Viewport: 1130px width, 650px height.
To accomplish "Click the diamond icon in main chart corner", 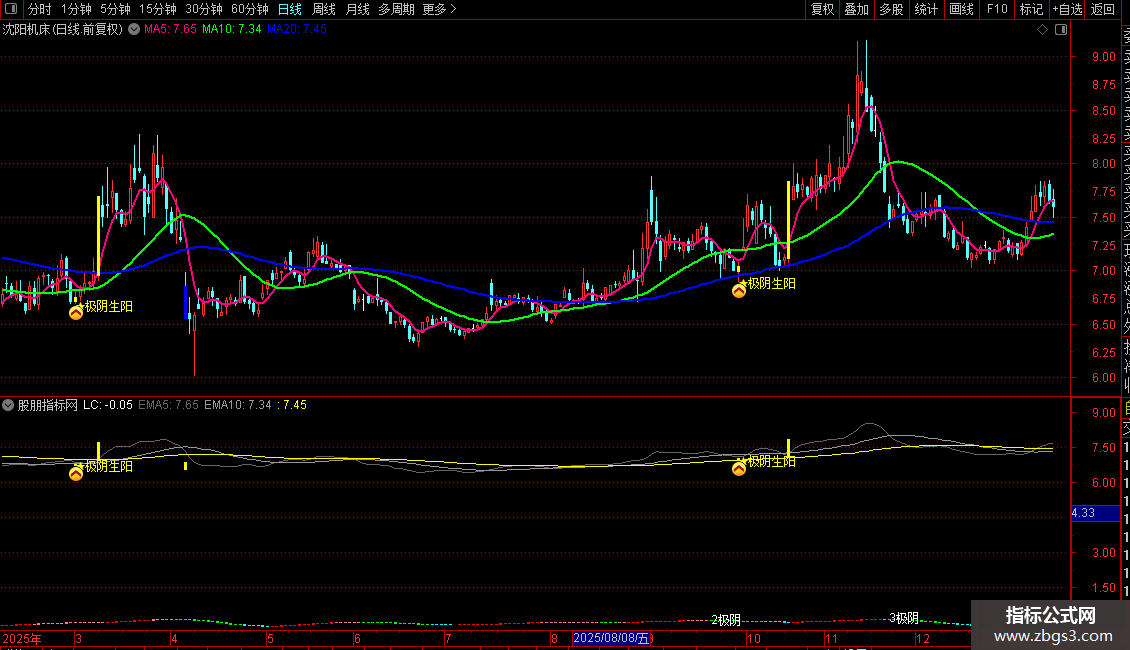I will [x=1042, y=30].
